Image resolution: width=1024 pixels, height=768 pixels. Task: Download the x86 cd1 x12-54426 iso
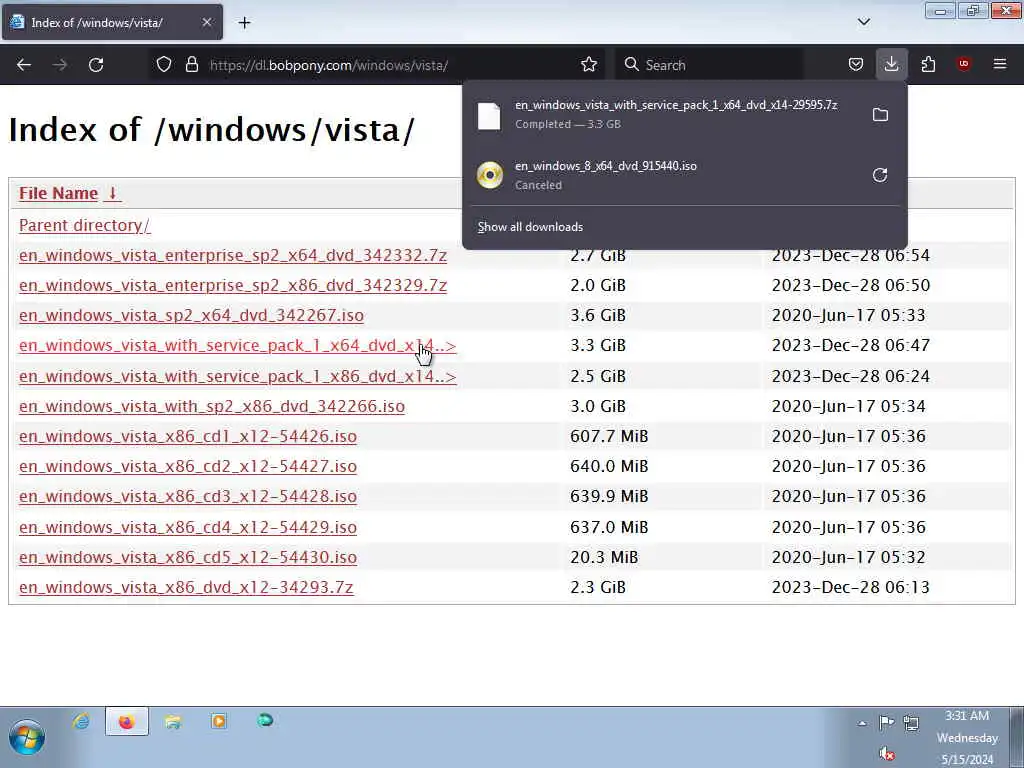click(188, 436)
